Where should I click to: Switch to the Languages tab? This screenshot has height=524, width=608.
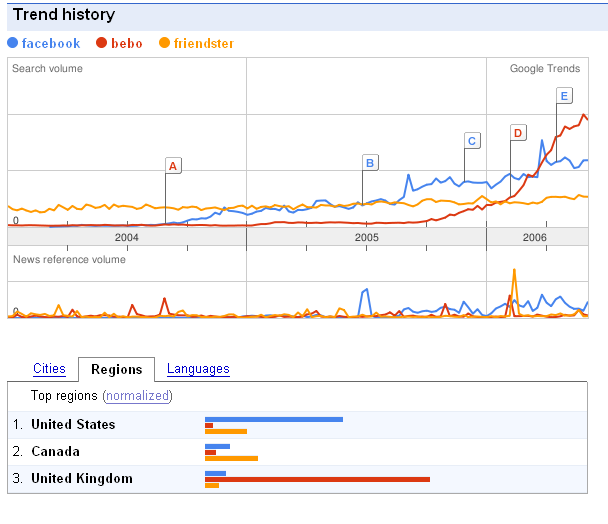pos(198,369)
